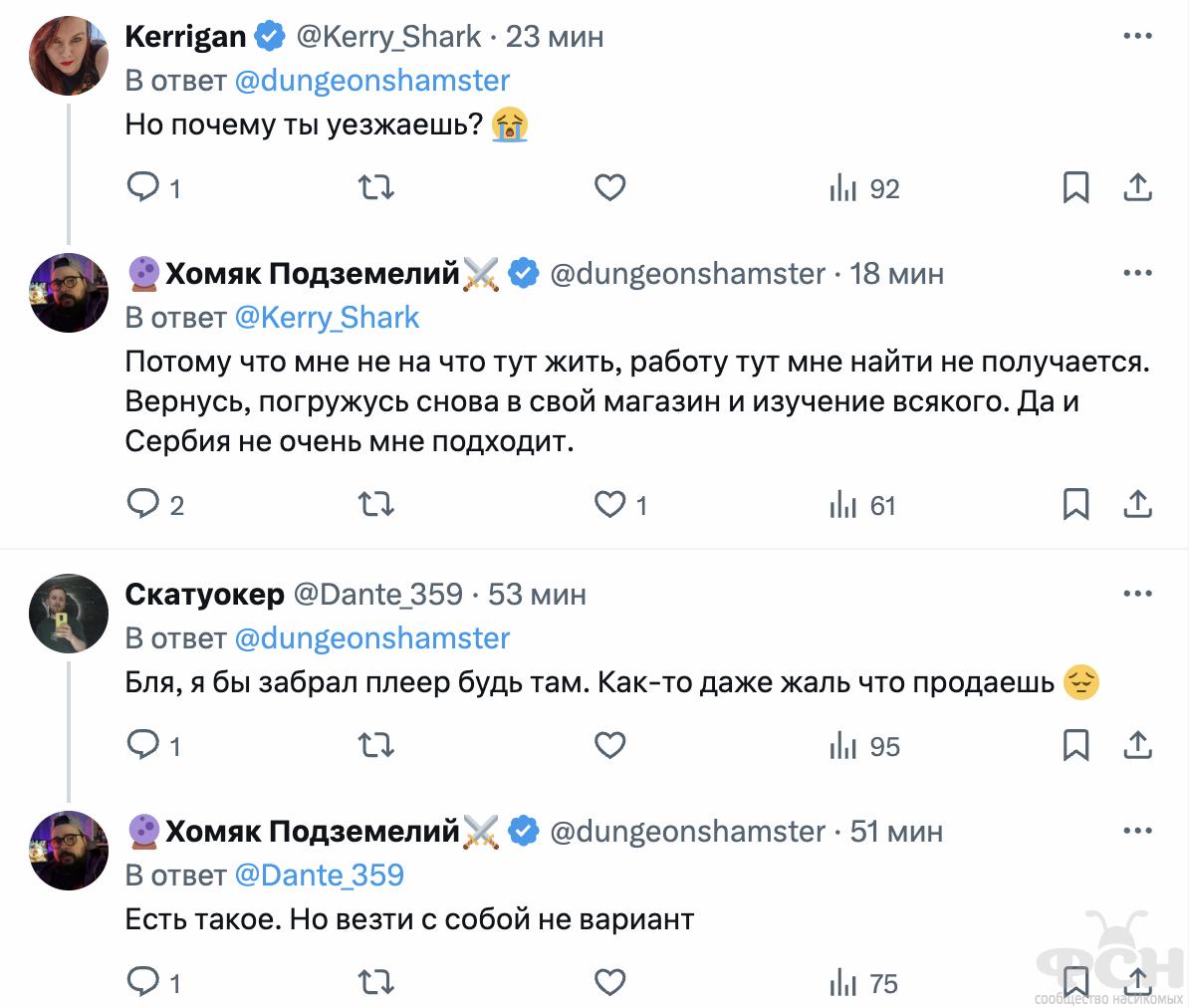Open view stats showing 61 views
The height and width of the screenshot is (1008, 1189).
[x=862, y=505]
